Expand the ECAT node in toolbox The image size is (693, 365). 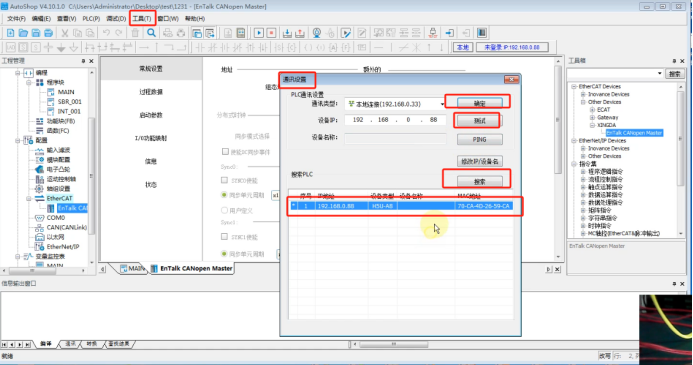click(x=592, y=110)
